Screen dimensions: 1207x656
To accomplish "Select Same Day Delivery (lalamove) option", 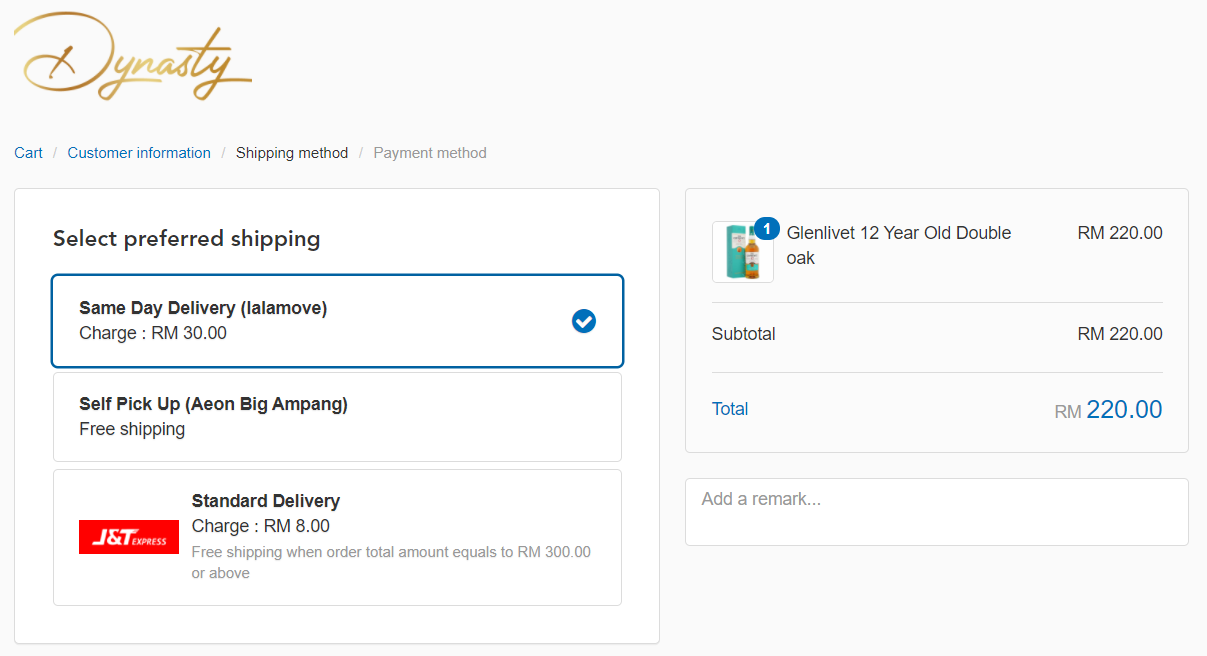I will click(338, 321).
